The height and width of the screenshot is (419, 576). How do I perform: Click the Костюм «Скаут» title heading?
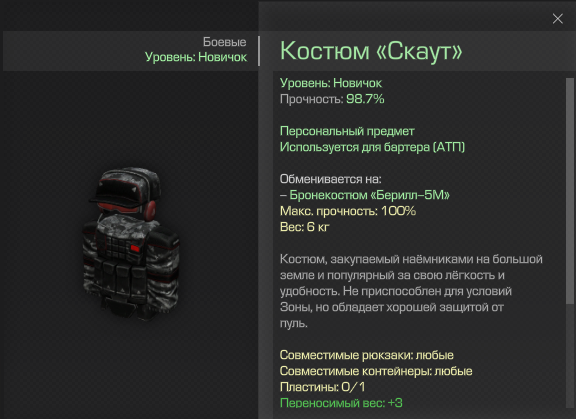[371, 51]
